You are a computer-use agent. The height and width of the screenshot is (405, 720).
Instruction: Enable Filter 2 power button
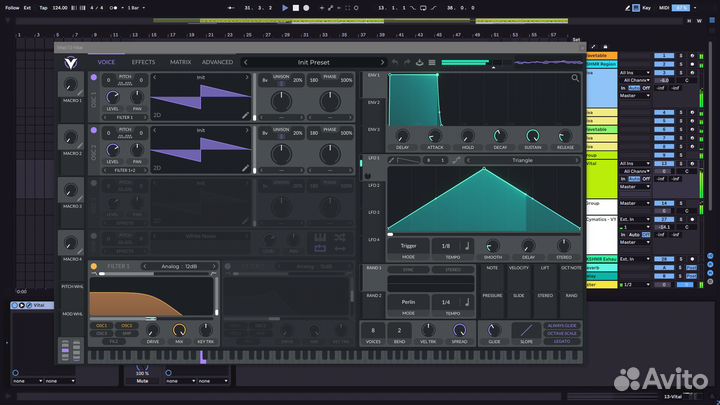(227, 266)
